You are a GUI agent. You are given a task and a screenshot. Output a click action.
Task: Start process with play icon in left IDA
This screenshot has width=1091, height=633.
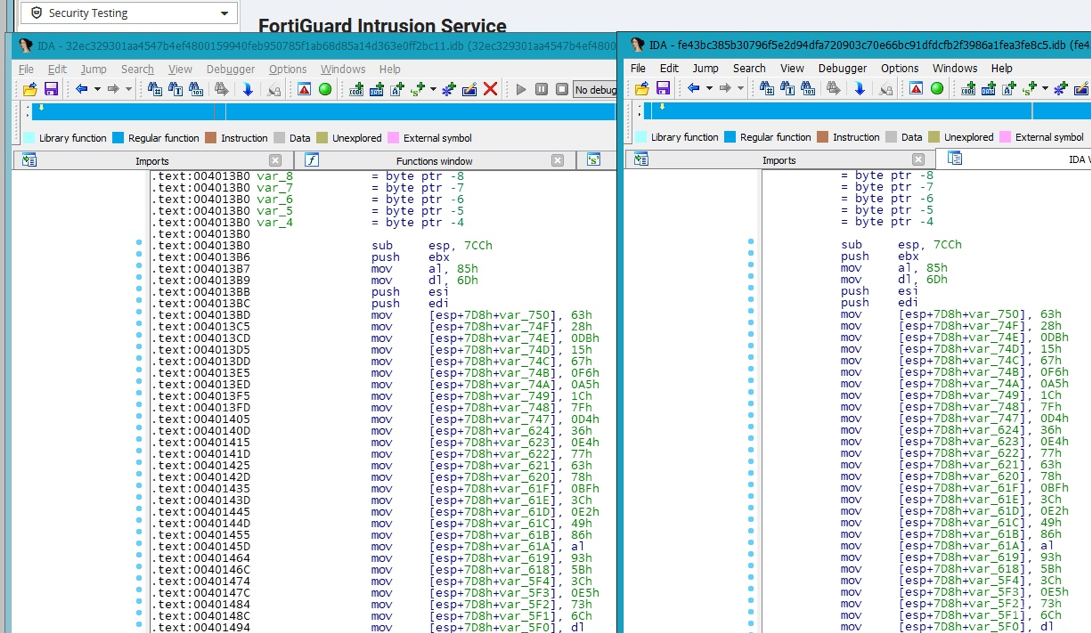[520, 89]
